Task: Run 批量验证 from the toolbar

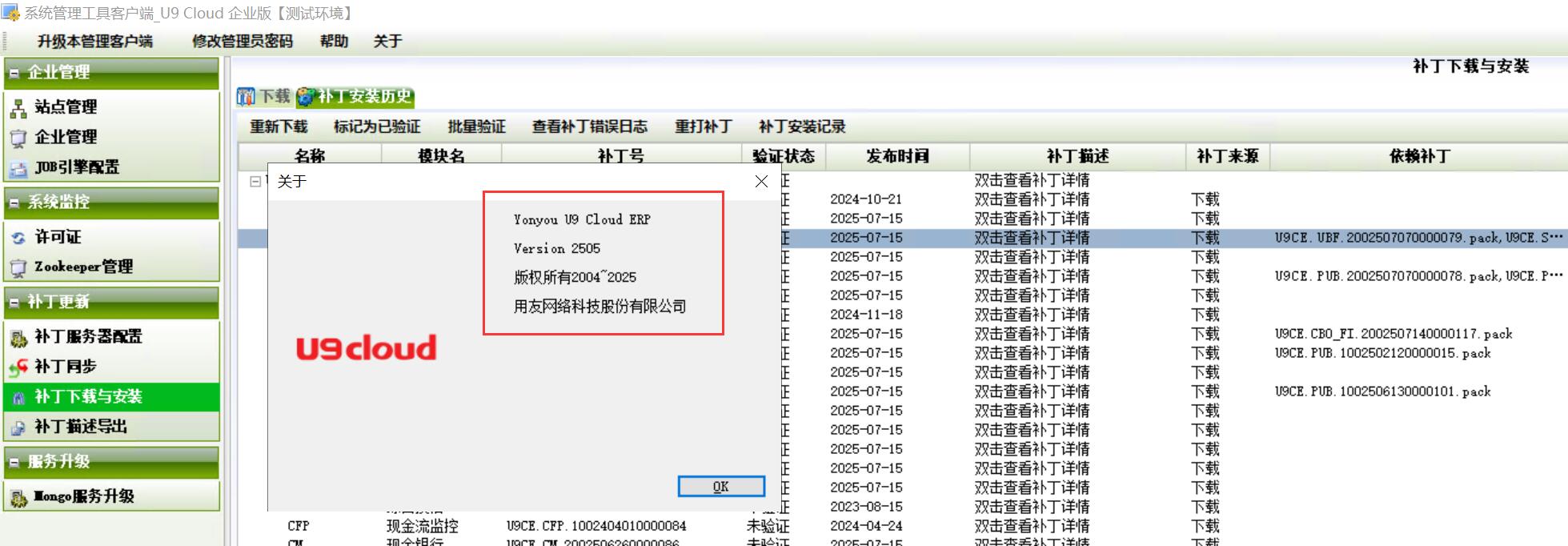Action: coord(477,126)
